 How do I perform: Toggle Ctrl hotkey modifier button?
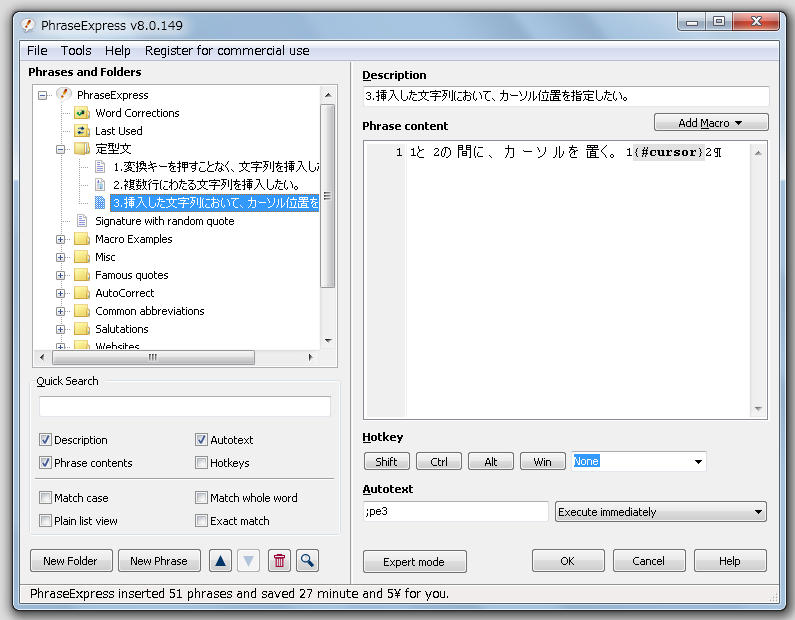coord(439,461)
